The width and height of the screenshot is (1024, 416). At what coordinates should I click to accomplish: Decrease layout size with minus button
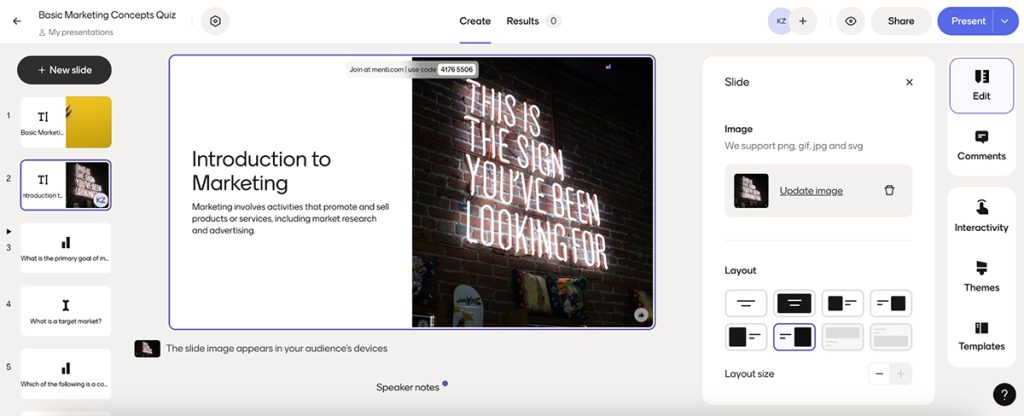879,374
